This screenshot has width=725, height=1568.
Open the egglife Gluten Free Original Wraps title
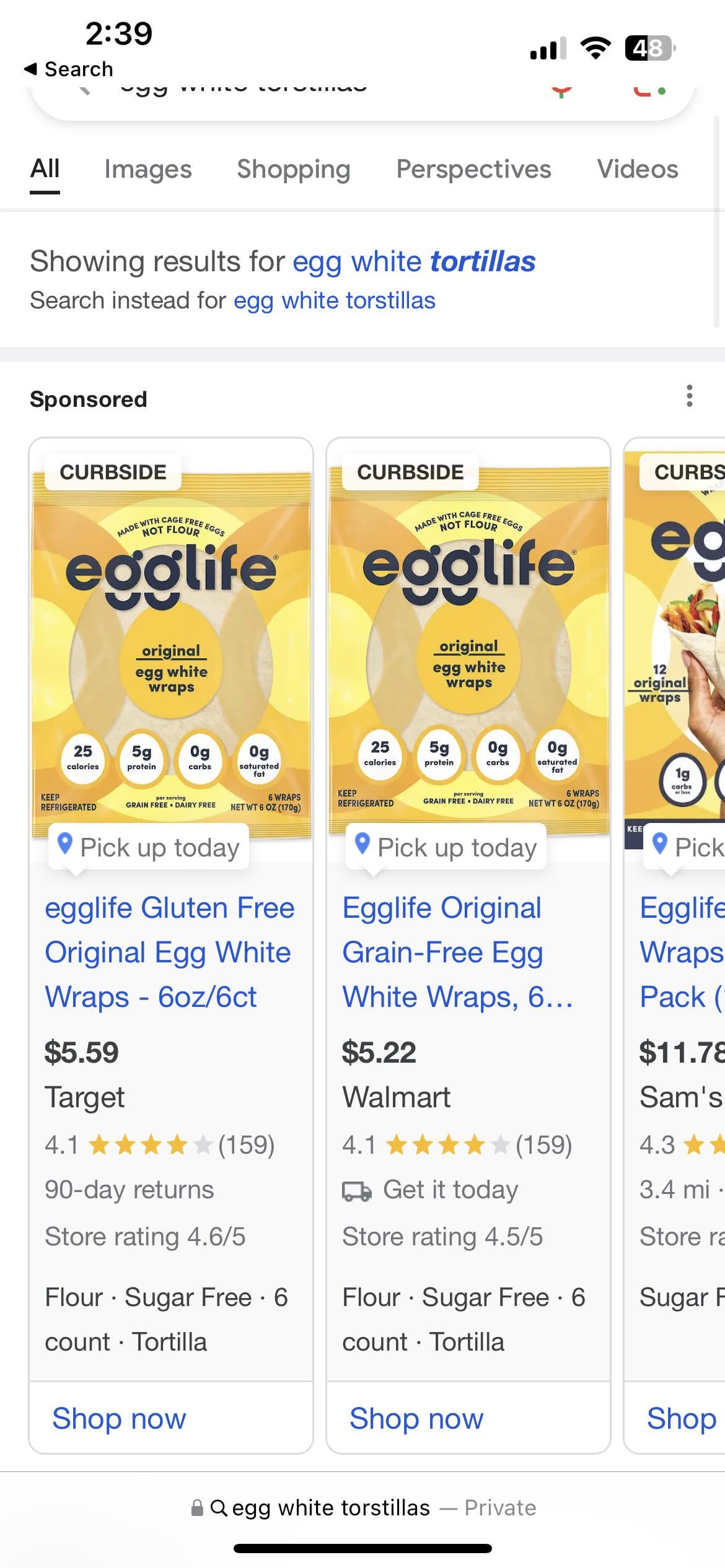coord(169,952)
